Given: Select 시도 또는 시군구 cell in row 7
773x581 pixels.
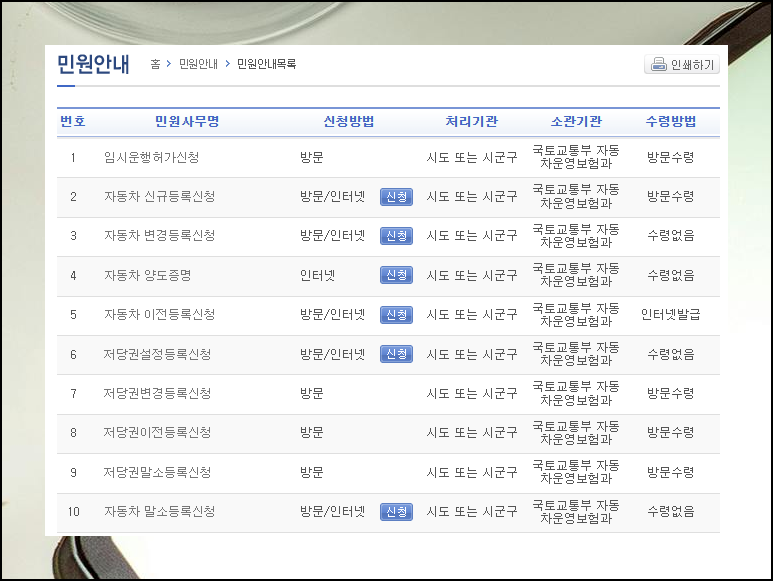Looking at the screenshot, I should point(472,393).
